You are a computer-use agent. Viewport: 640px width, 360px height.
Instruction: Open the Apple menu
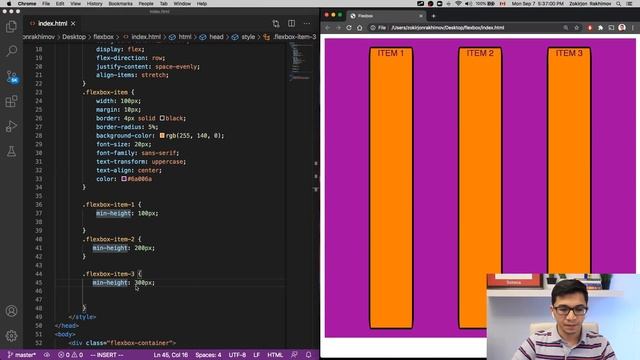pyautogui.click(x=9, y=4)
